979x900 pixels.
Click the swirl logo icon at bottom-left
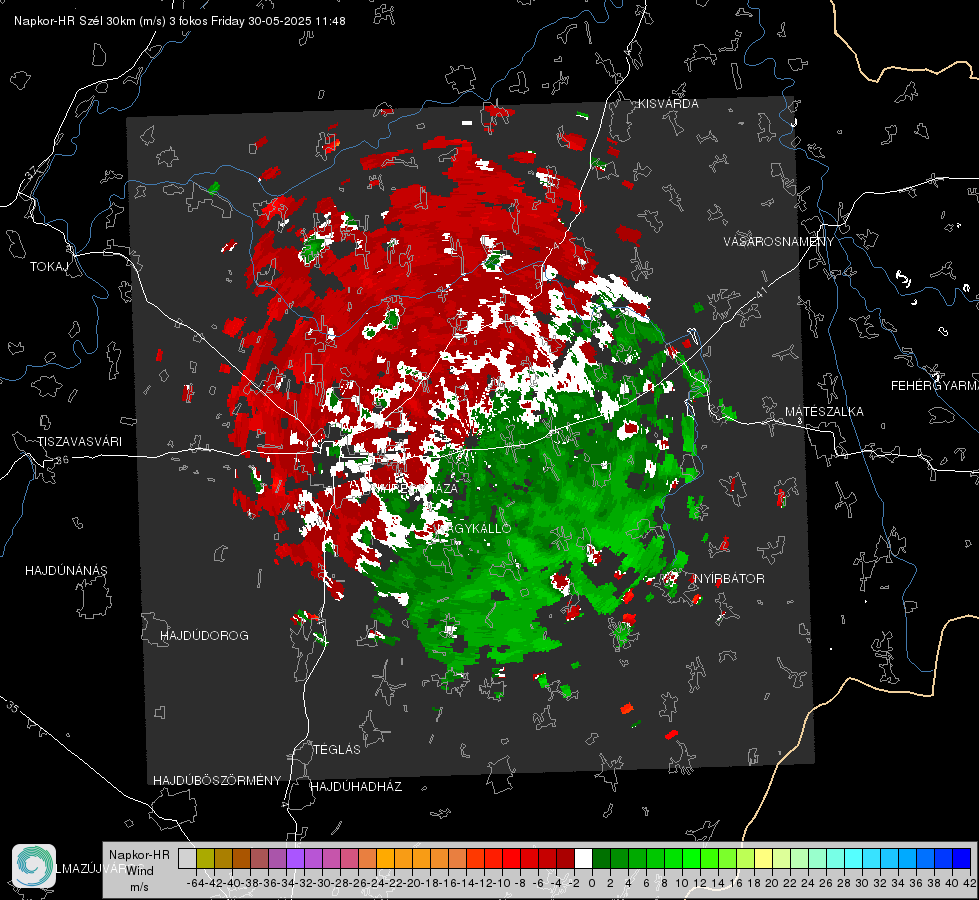34,866
